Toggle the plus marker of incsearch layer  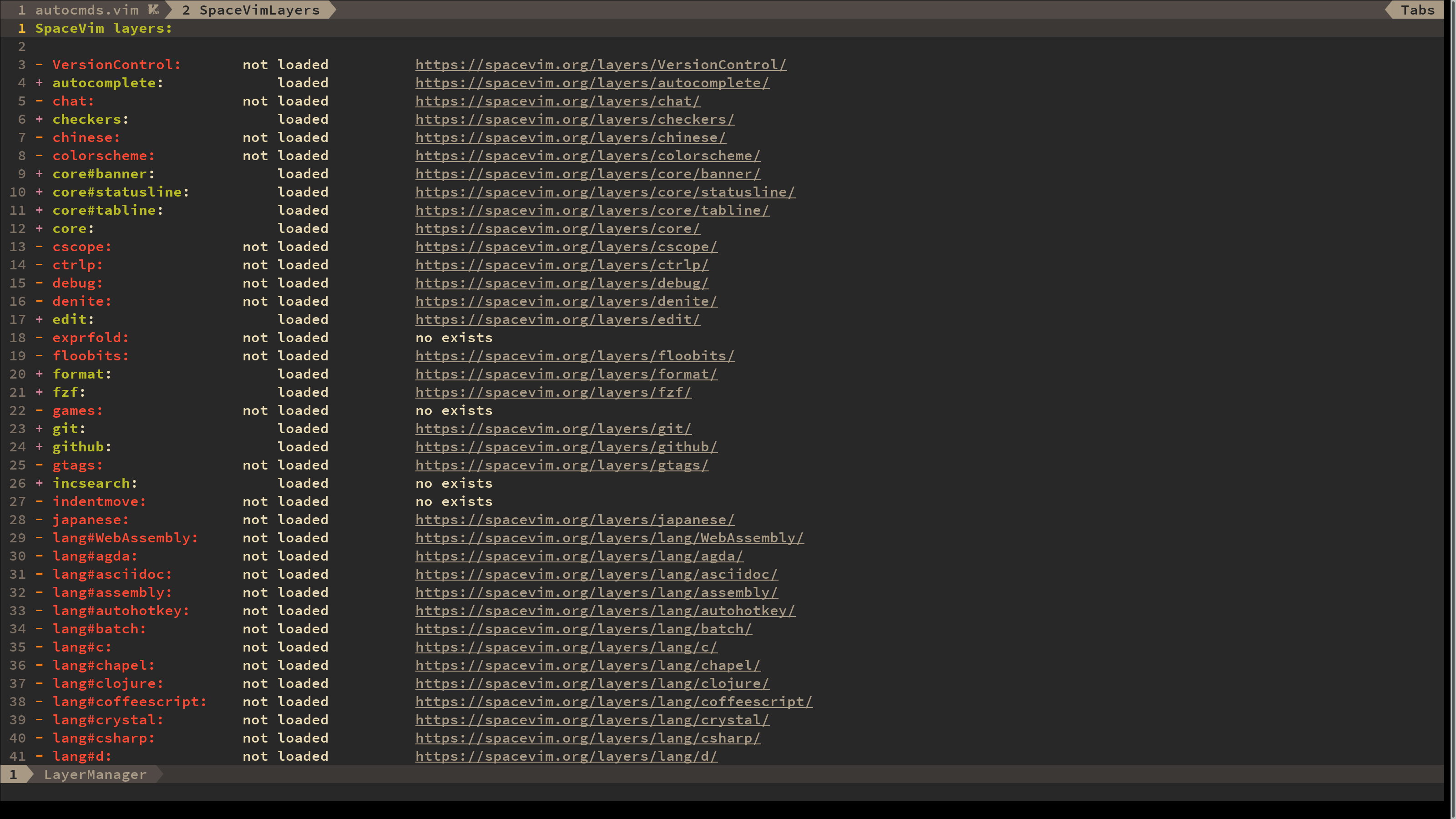[39, 483]
